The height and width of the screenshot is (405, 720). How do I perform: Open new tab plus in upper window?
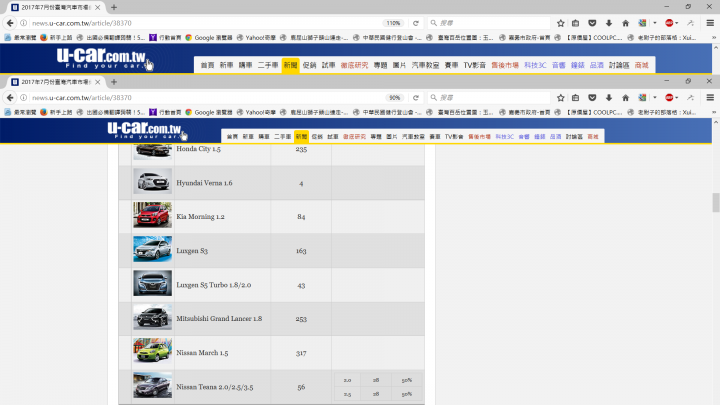pos(114,7)
